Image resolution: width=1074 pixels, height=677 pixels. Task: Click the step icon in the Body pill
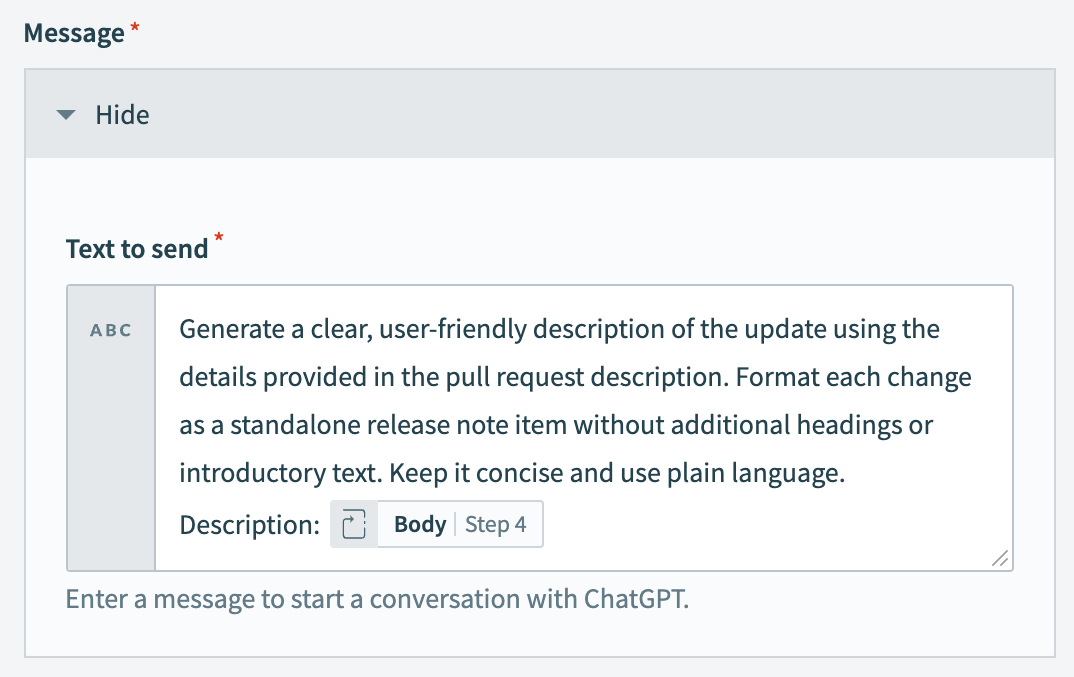point(355,524)
